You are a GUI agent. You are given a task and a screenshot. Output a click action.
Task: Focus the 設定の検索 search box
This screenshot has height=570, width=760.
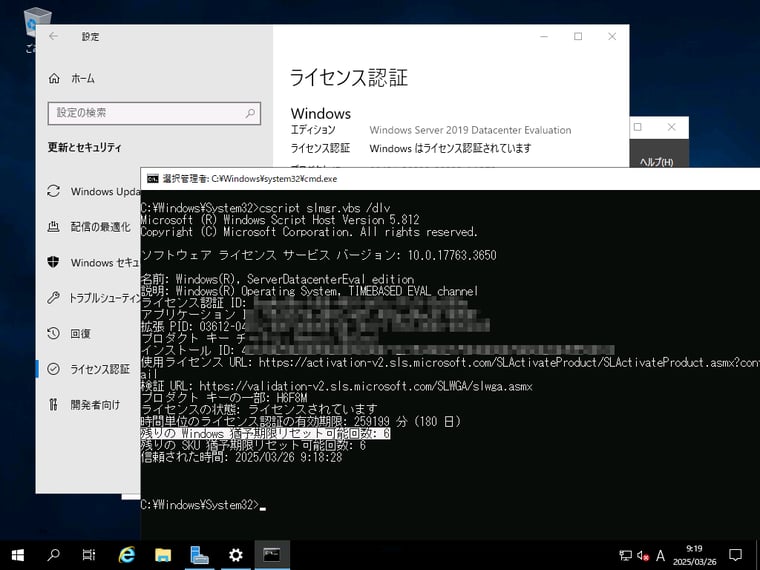pos(154,113)
